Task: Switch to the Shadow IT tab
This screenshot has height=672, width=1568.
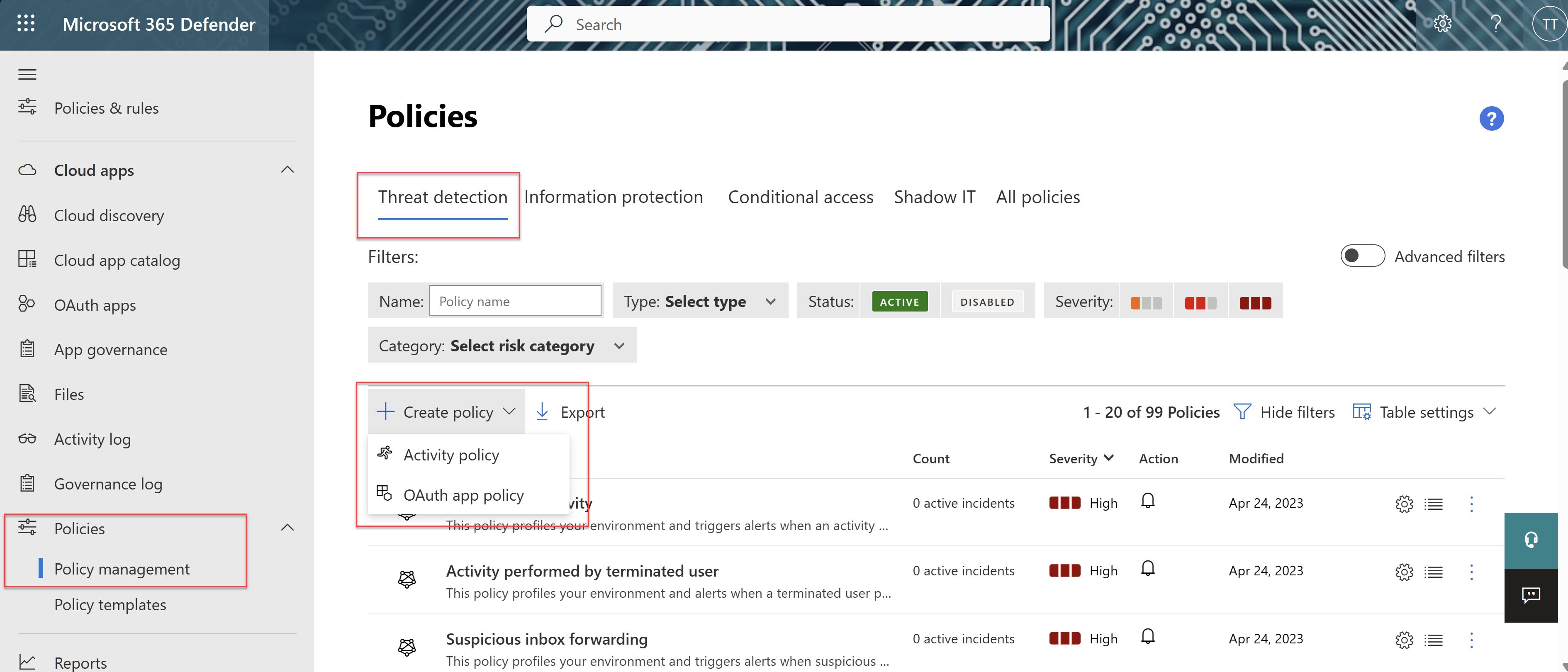Action: 935,196
